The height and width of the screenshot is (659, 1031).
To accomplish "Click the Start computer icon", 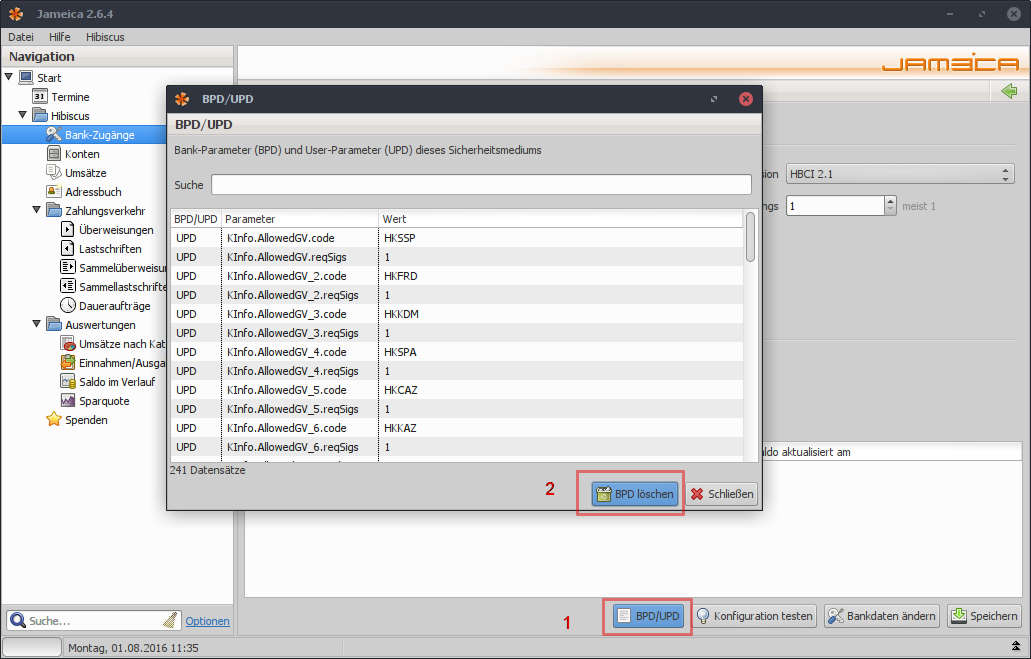I will click(x=26, y=78).
